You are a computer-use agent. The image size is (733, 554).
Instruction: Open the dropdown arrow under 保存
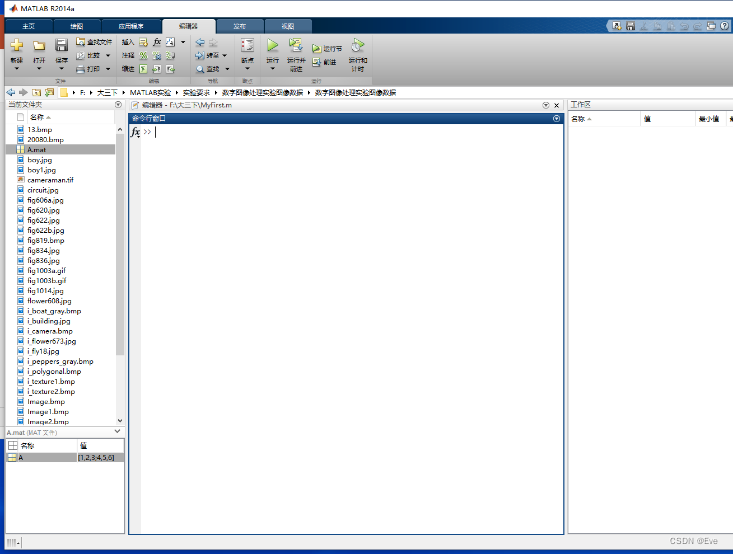(61, 69)
